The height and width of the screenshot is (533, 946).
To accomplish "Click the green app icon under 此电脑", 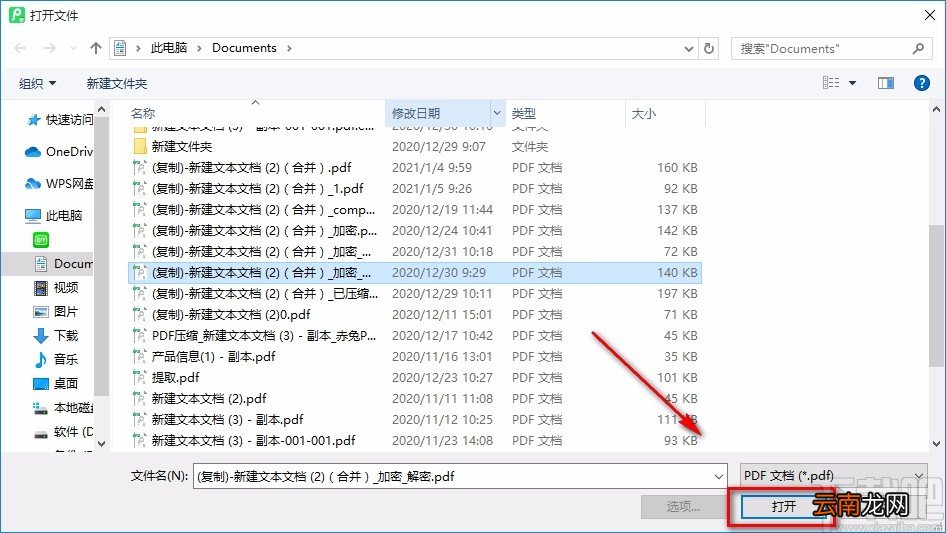I will (40, 240).
